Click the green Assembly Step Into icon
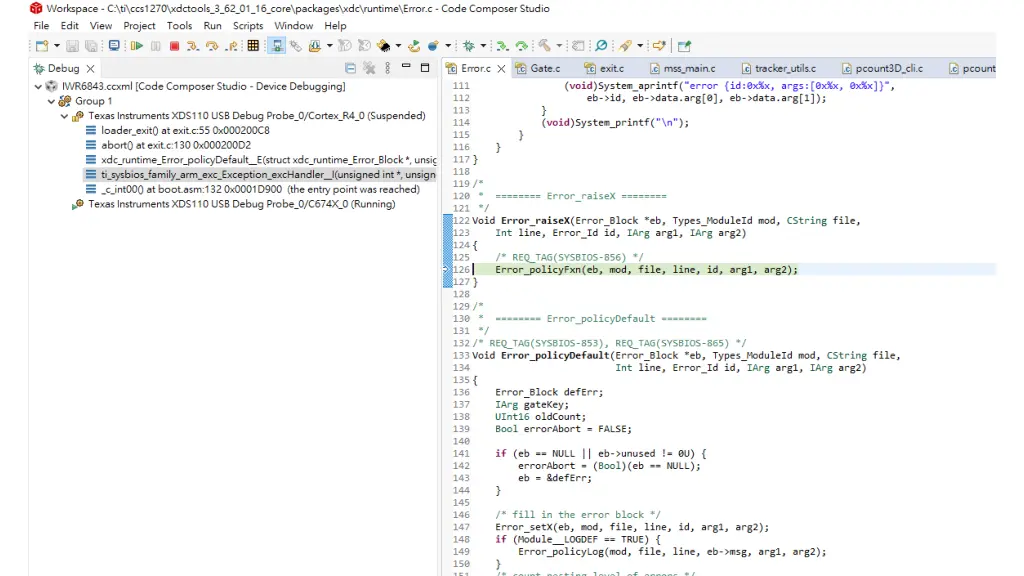Viewport: 1024px width, 576px height. (x=502, y=46)
